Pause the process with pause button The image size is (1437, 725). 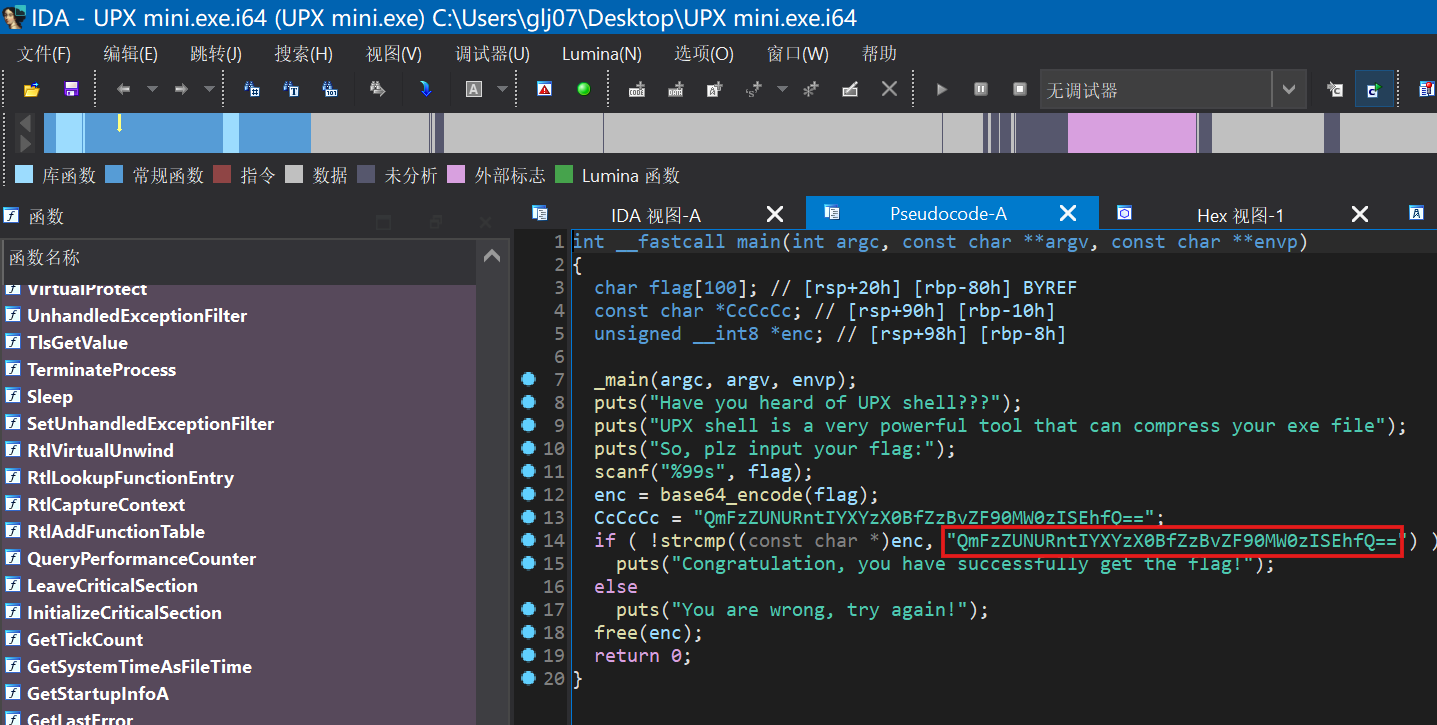coord(981,90)
